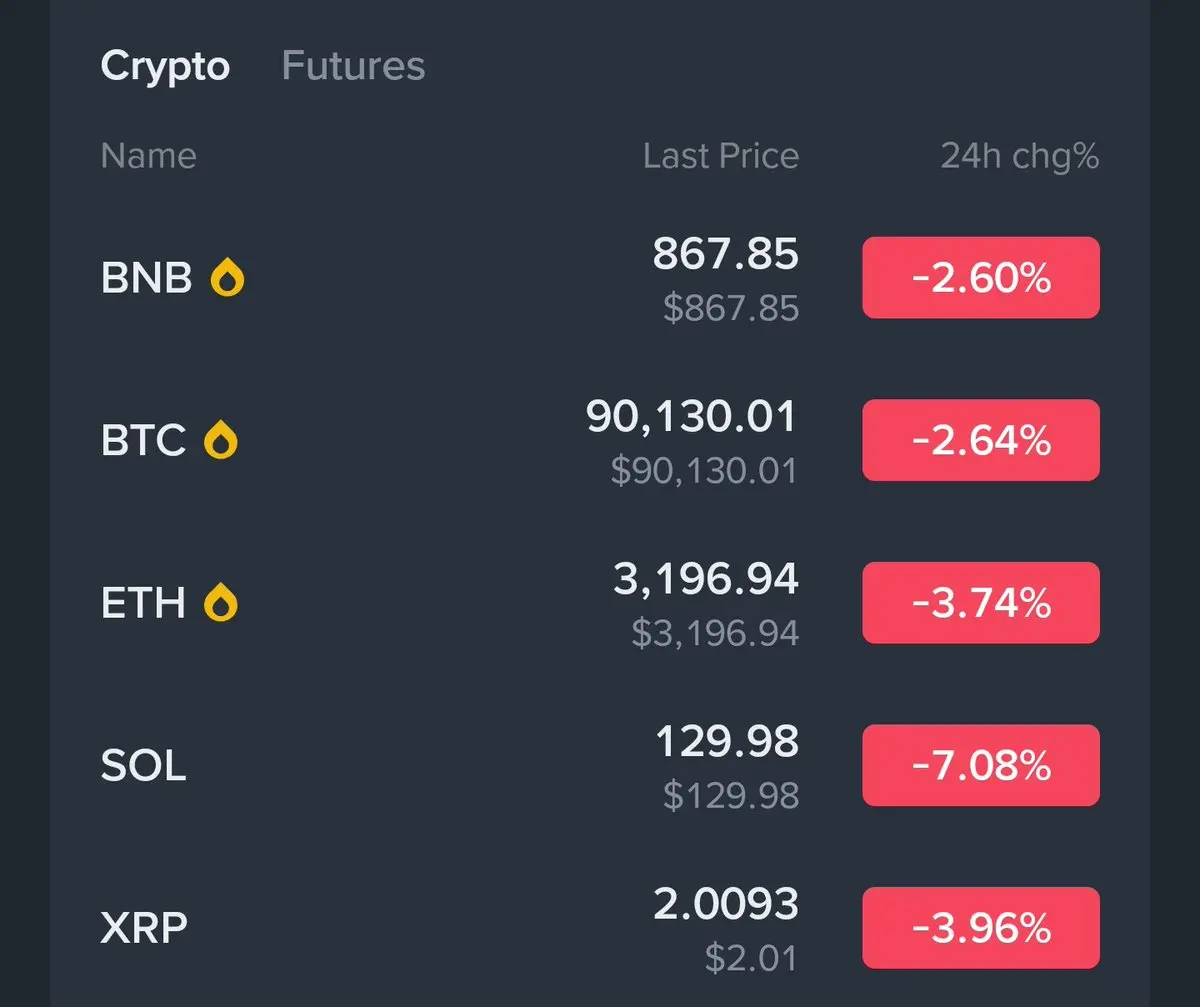Switch to the Crypto tab
This screenshot has height=1007, width=1200.
pos(165,66)
